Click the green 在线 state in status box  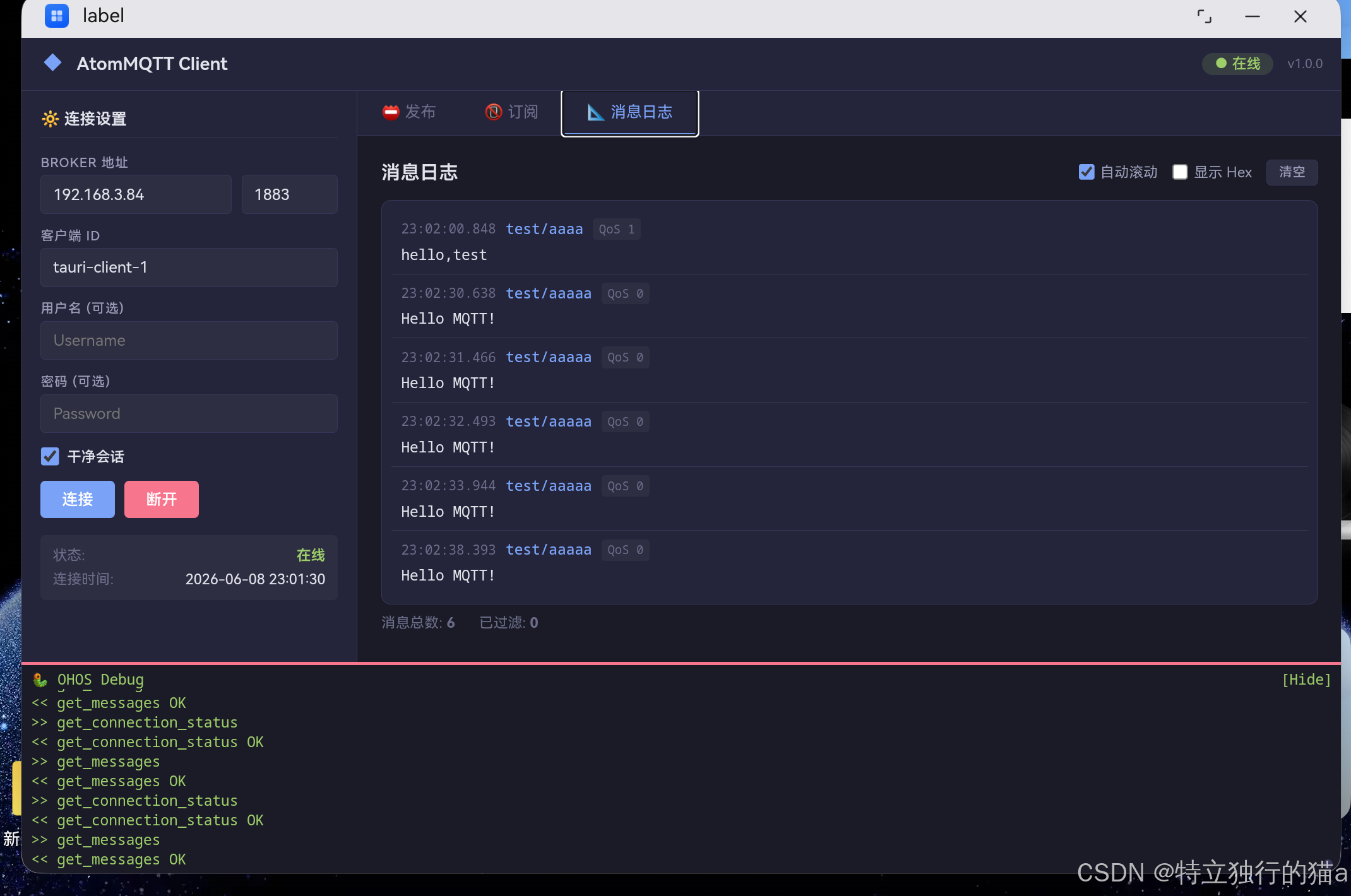click(x=311, y=555)
